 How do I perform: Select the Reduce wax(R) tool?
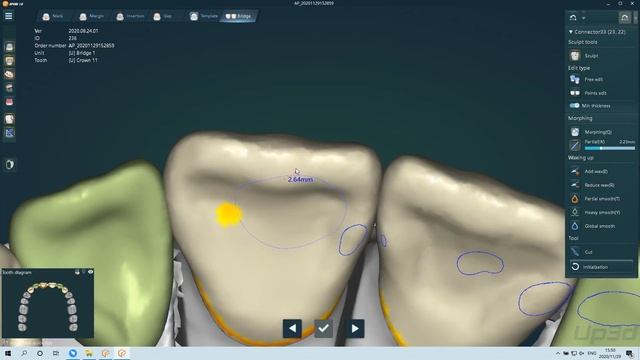592,185
